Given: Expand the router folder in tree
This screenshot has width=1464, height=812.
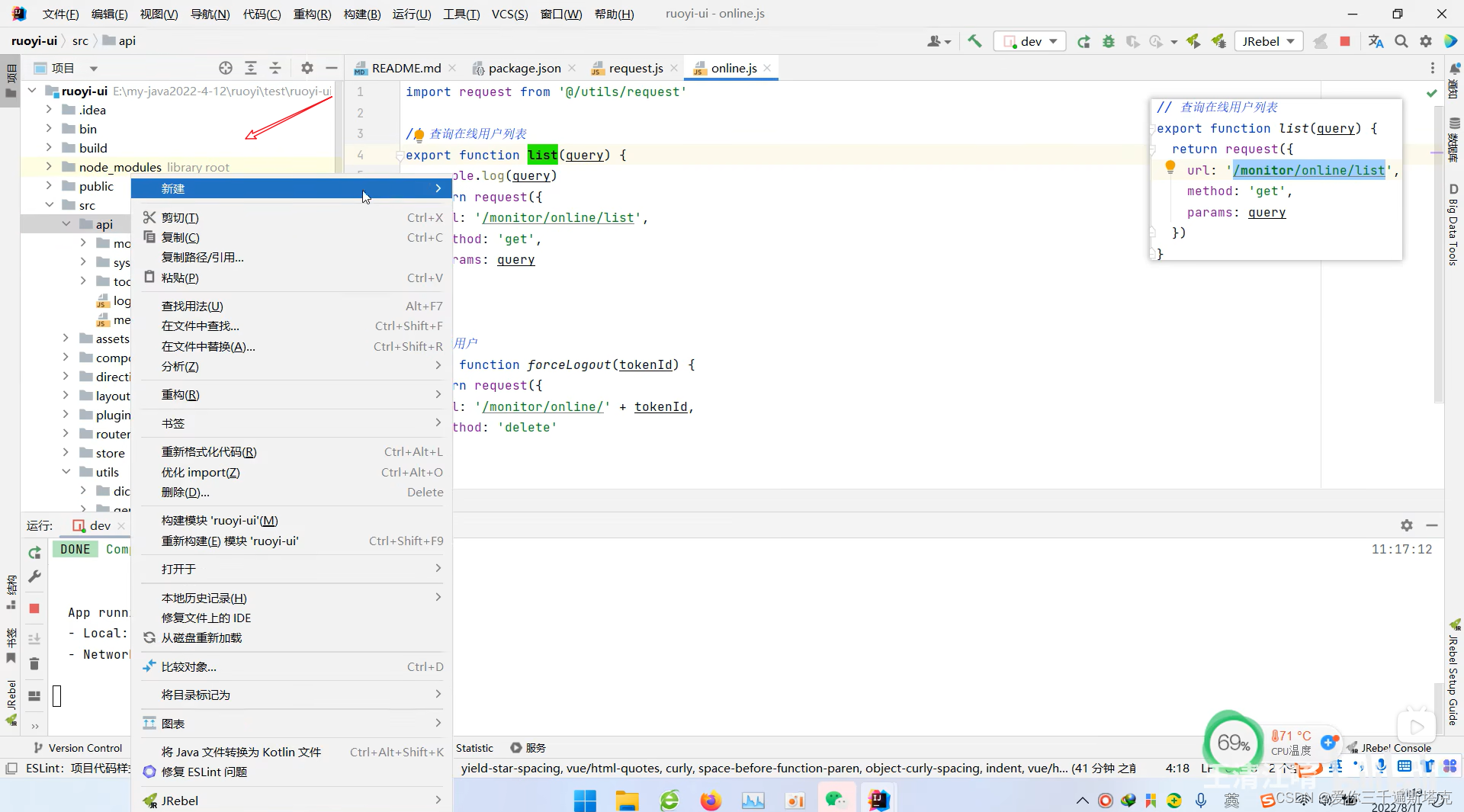Looking at the screenshot, I should pos(66,434).
